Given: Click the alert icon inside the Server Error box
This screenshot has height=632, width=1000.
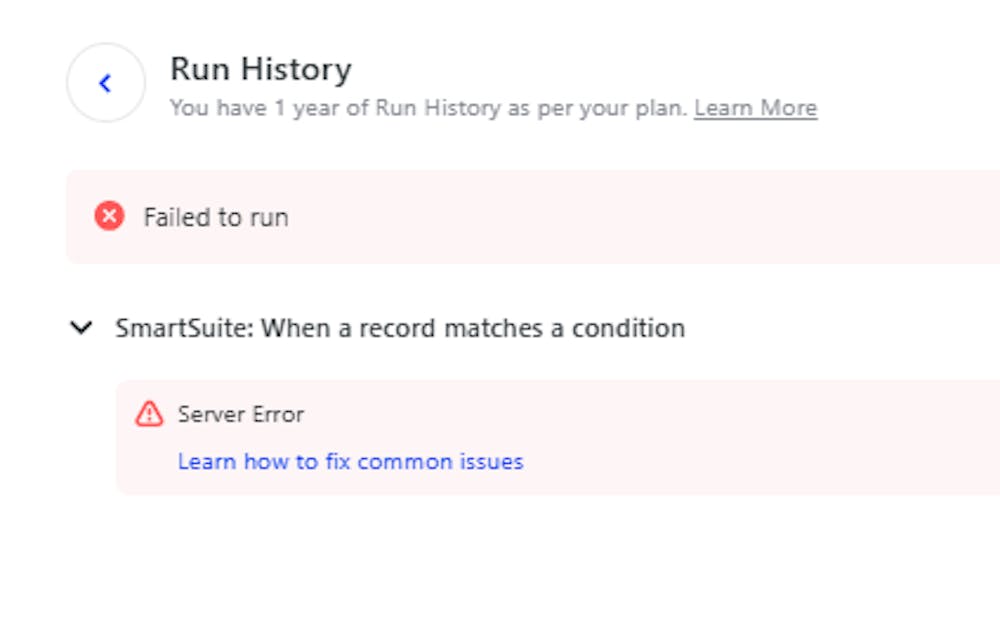Looking at the screenshot, I should pos(148,413).
